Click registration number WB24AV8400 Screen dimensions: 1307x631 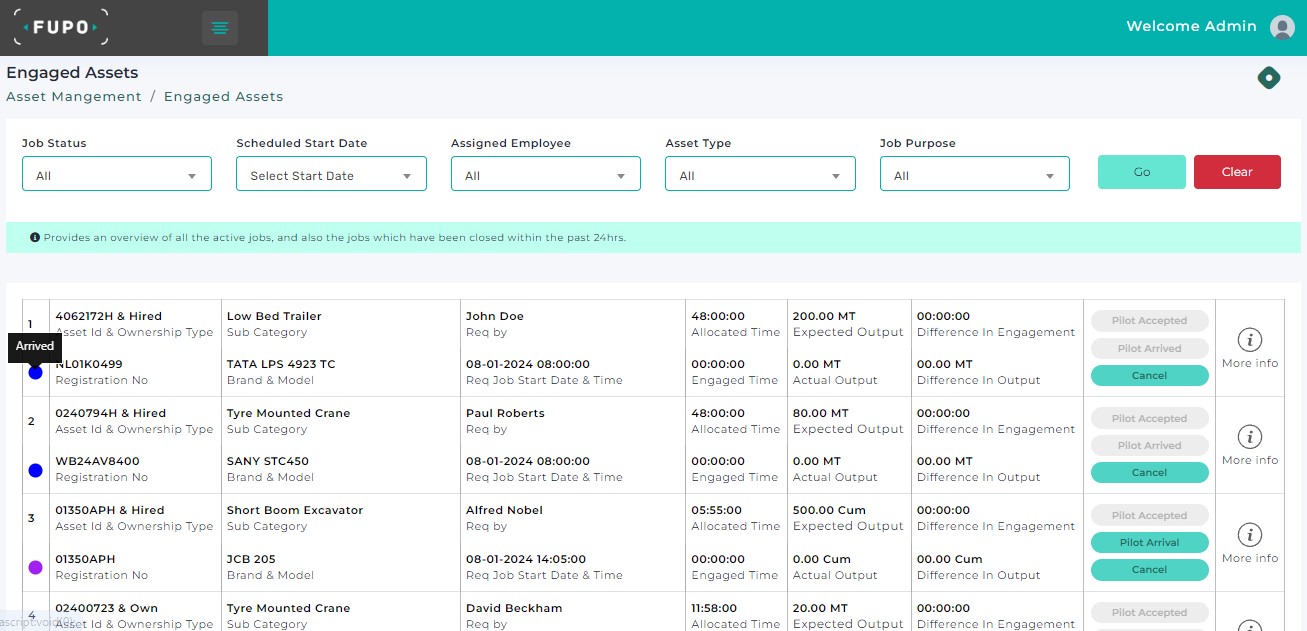point(97,462)
